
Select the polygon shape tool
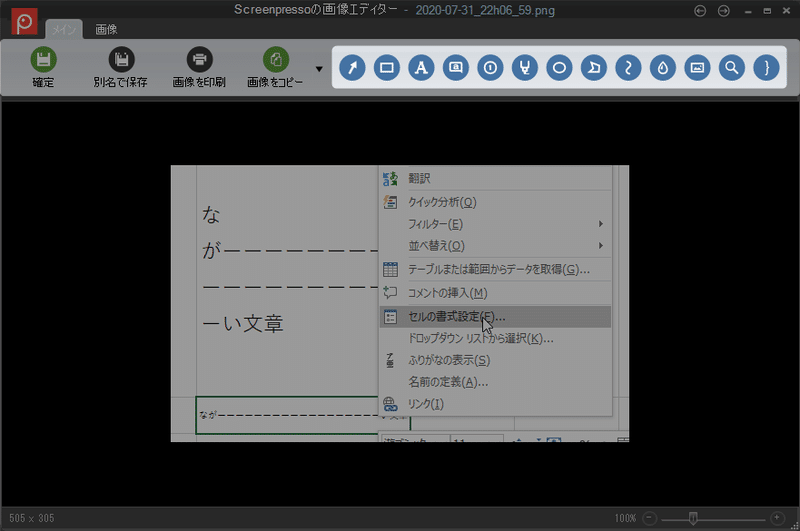[x=594, y=67]
